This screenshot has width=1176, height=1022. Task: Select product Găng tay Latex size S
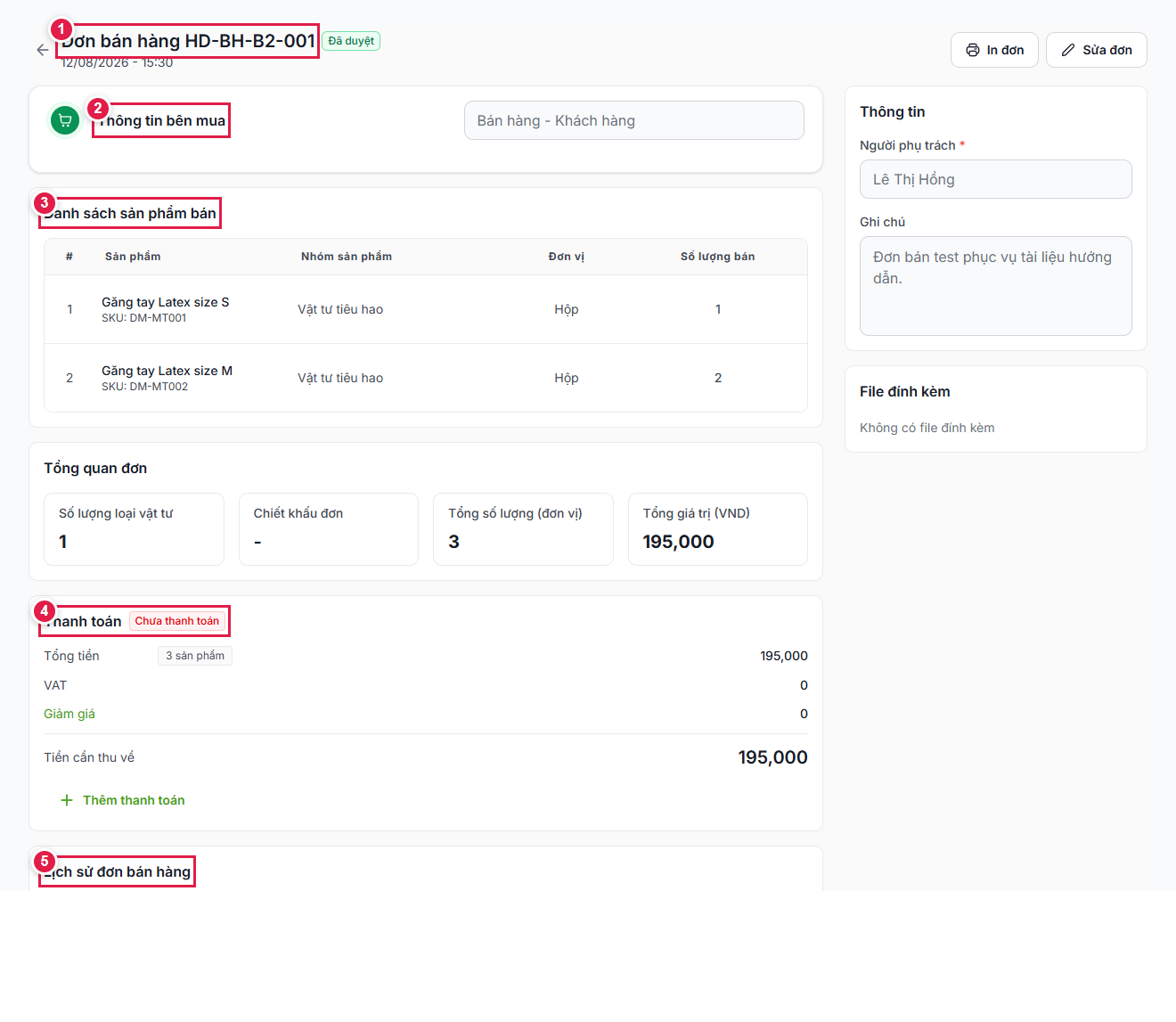coord(166,302)
